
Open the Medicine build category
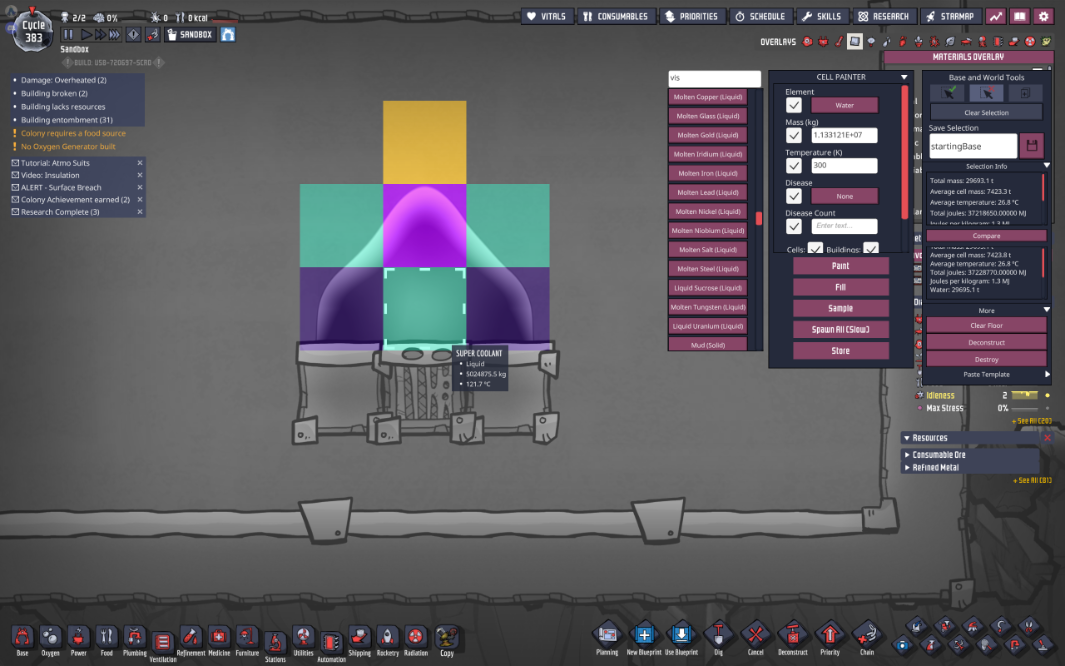tap(219, 640)
